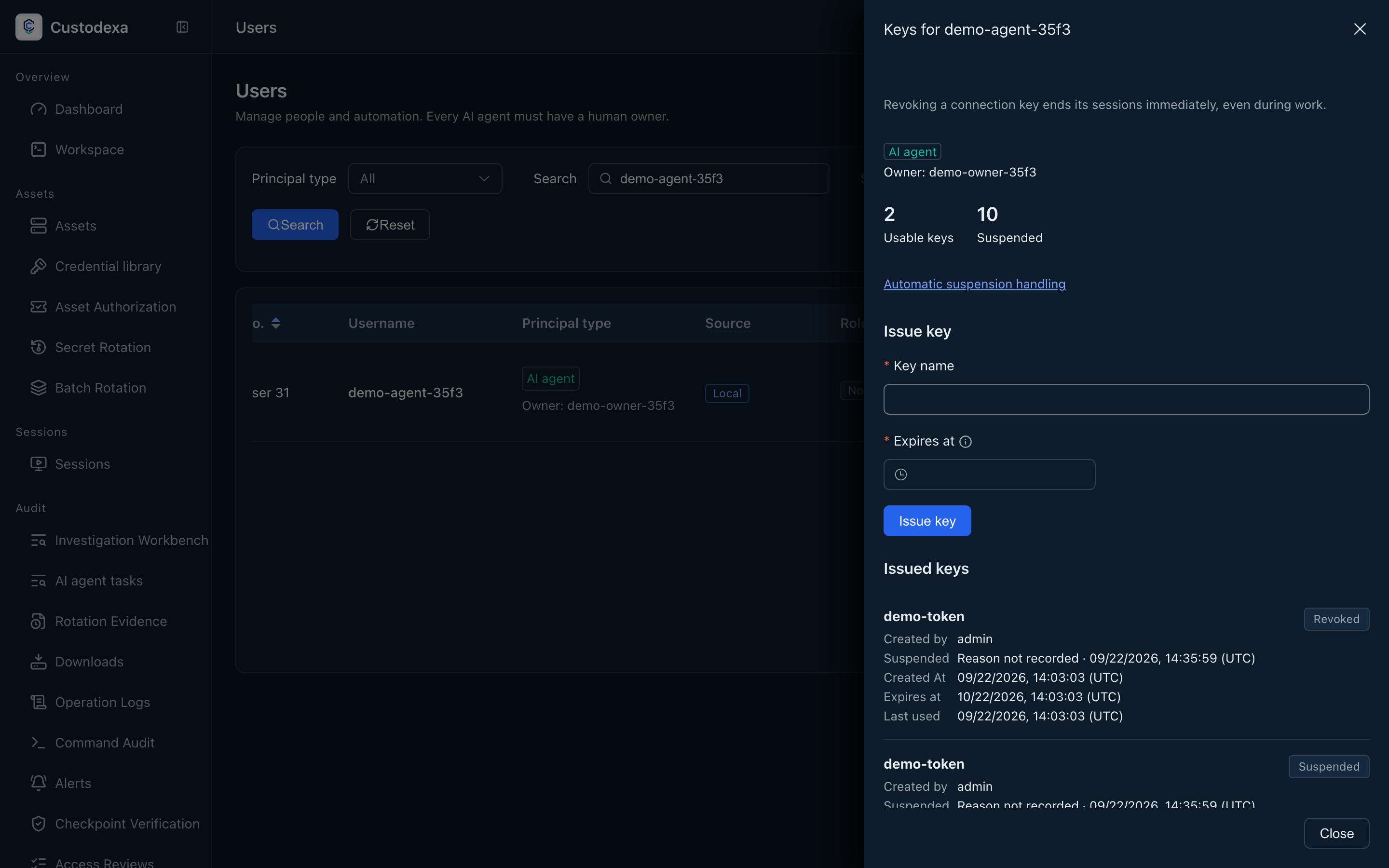This screenshot has width=1389, height=868.
Task: Click the Username column header
Action: (x=381, y=323)
